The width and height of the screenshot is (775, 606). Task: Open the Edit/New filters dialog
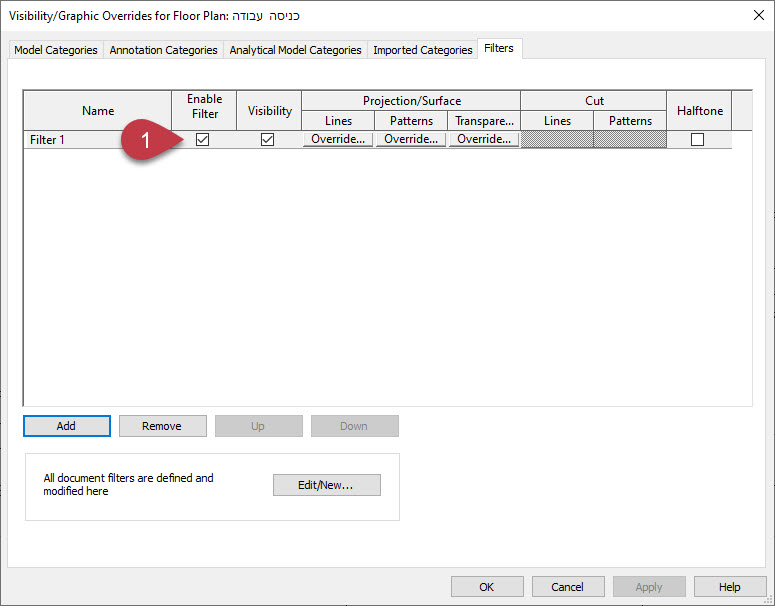[326, 485]
